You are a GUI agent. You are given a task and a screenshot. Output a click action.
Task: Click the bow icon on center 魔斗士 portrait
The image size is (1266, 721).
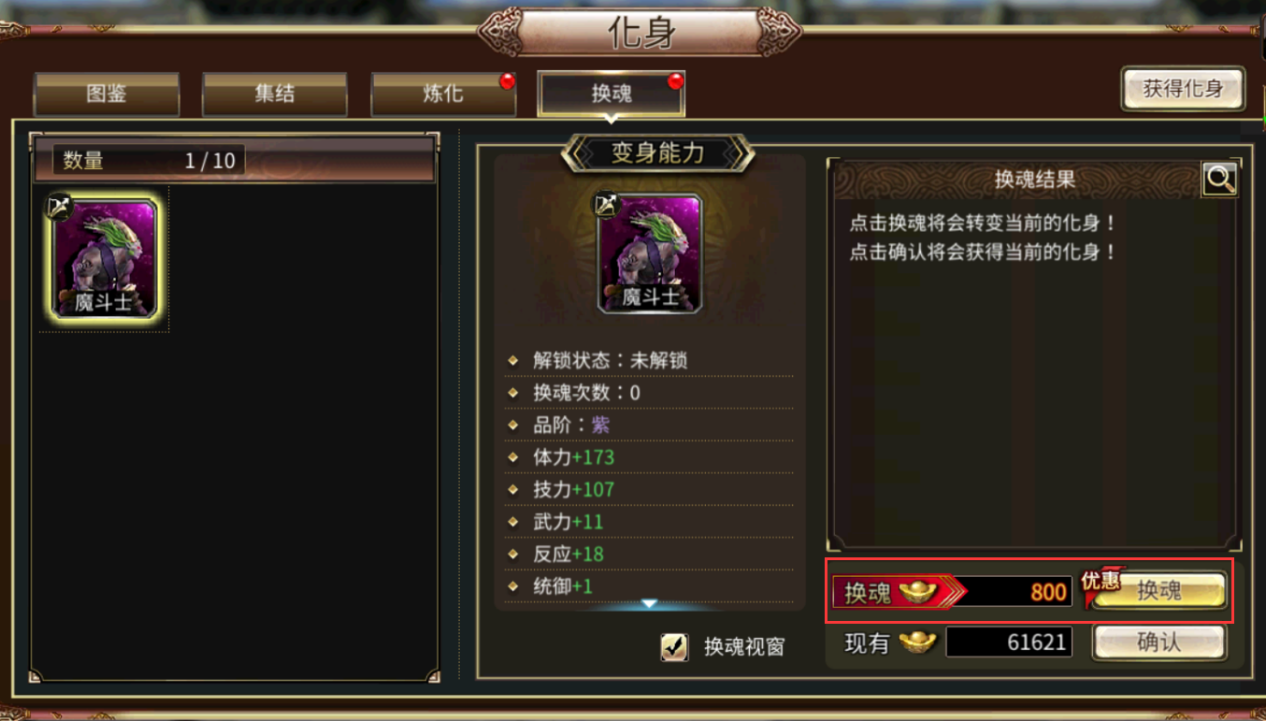(606, 204)
